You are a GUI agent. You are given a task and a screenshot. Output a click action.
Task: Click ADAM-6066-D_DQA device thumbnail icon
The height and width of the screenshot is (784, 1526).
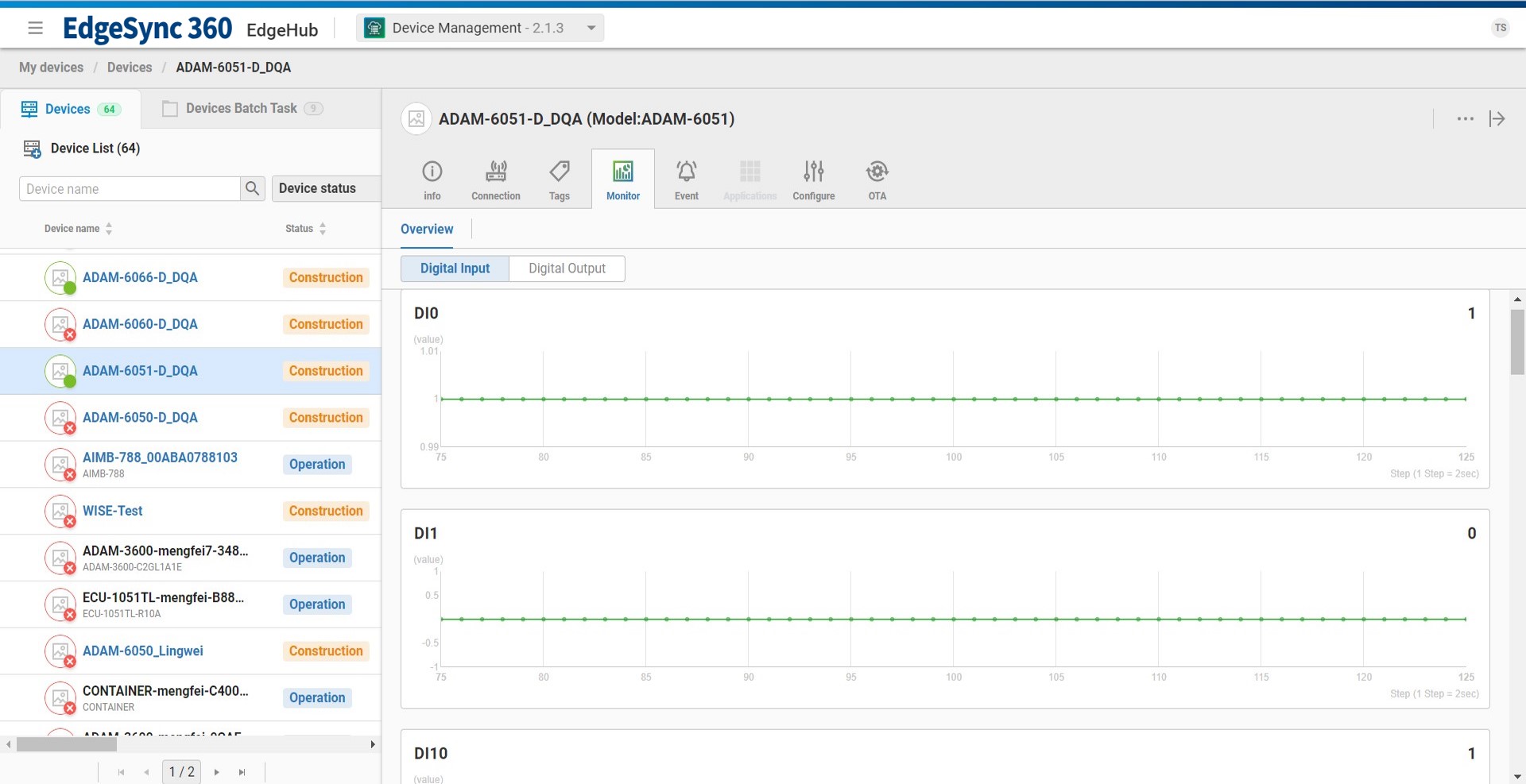coord(60,278)
